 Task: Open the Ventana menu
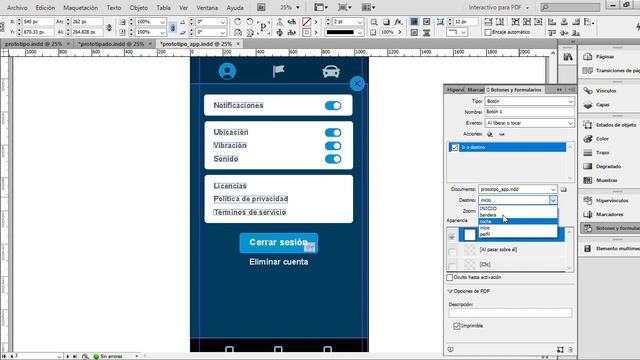pyautogui.click(x=207, y=7)
